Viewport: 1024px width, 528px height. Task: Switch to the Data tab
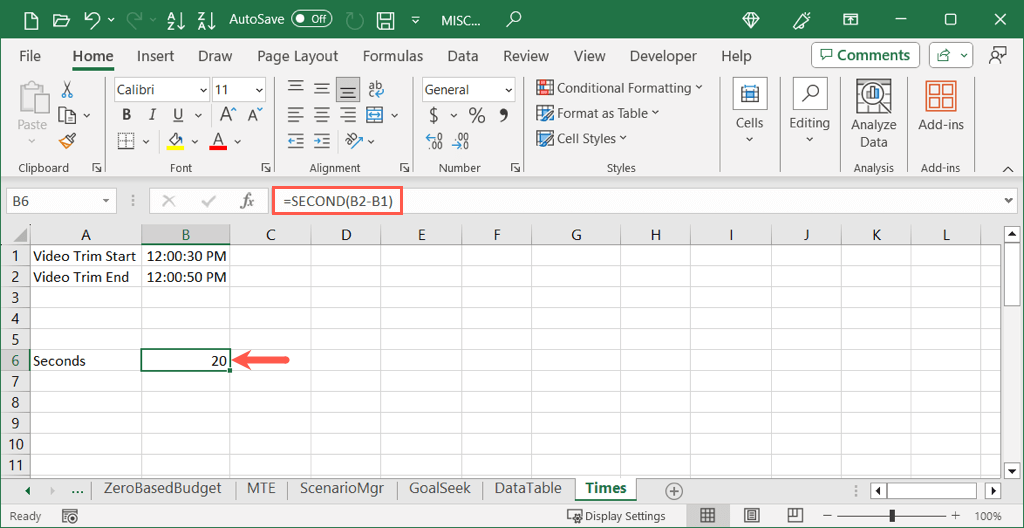click(x=463, y=56)
